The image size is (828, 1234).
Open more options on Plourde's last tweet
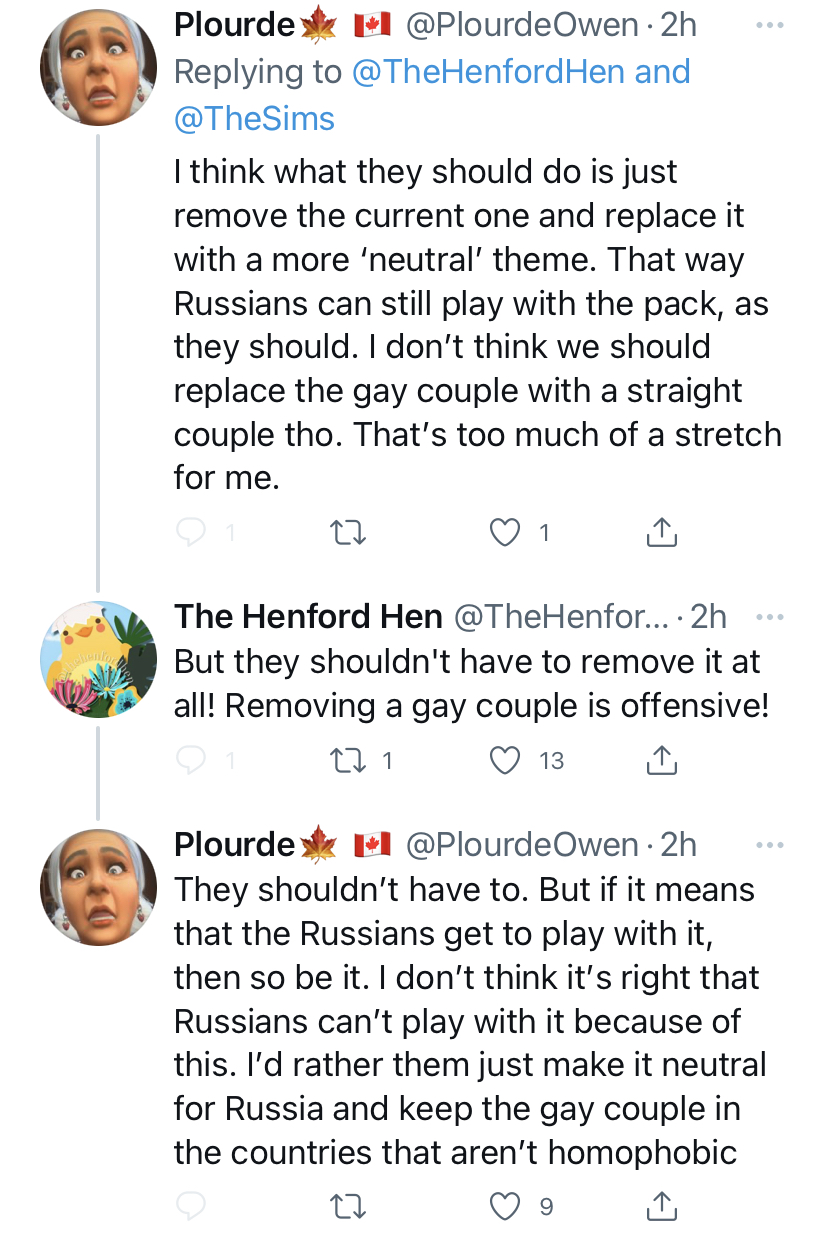click(769, 845)
